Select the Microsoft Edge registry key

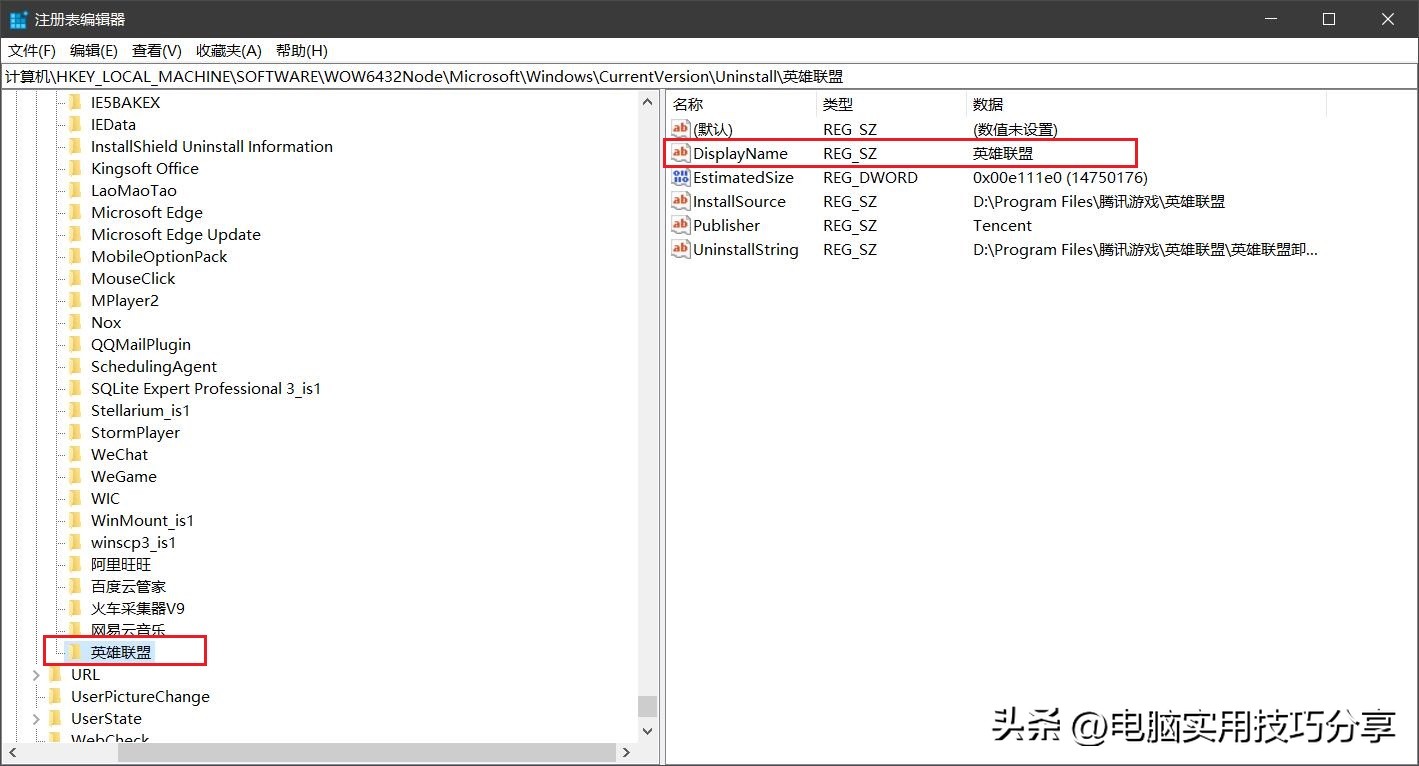tap(147, 212)
